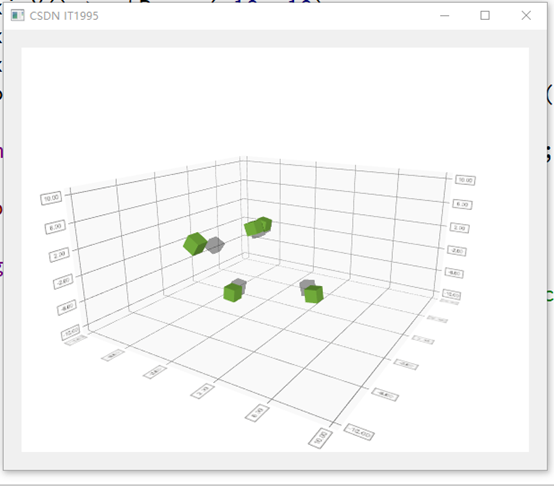Select the large green cube beside the left wall
This screenshot has height=486, width=554.
(195, 244)
